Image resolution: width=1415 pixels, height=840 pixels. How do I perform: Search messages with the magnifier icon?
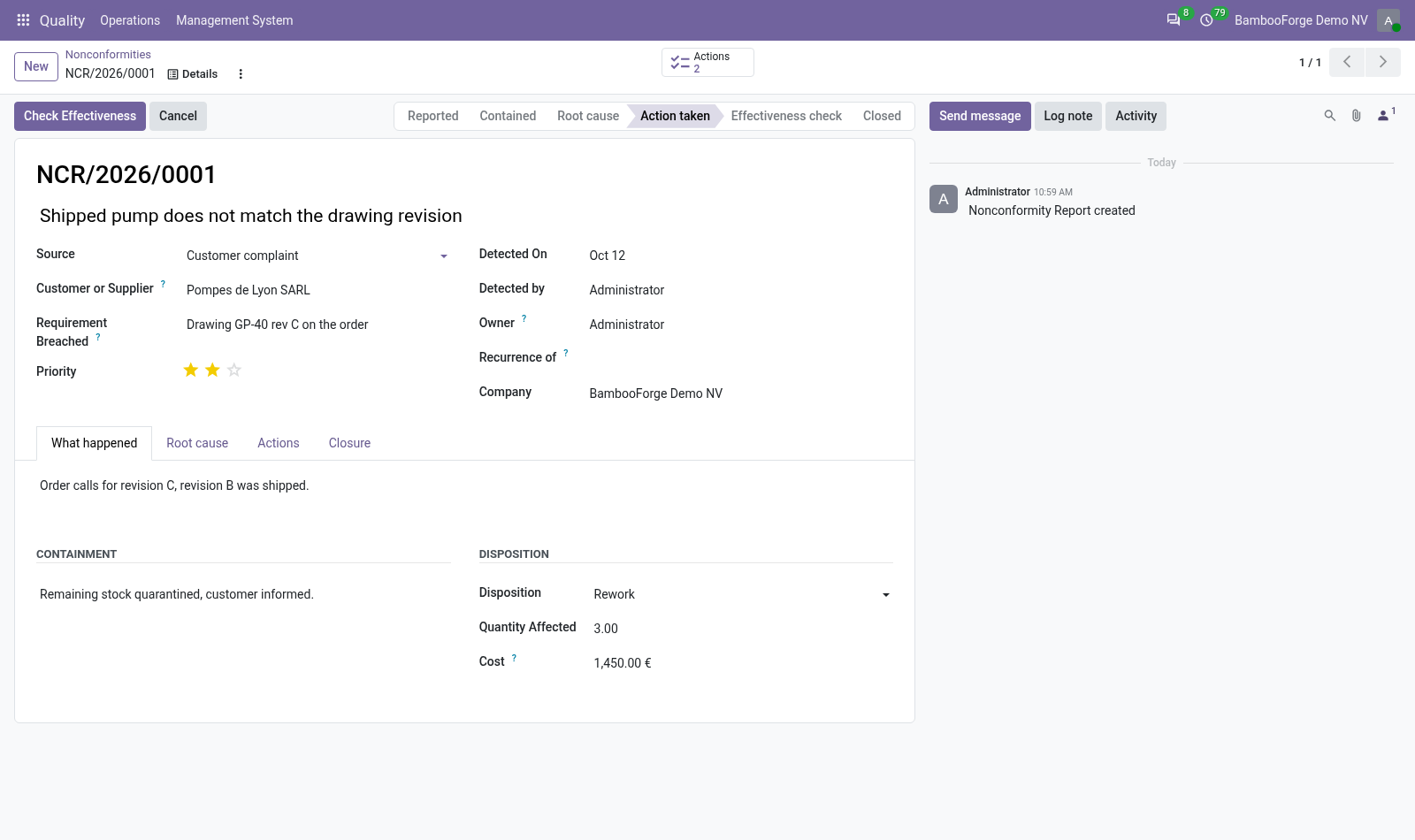(x=1329, y=116)
